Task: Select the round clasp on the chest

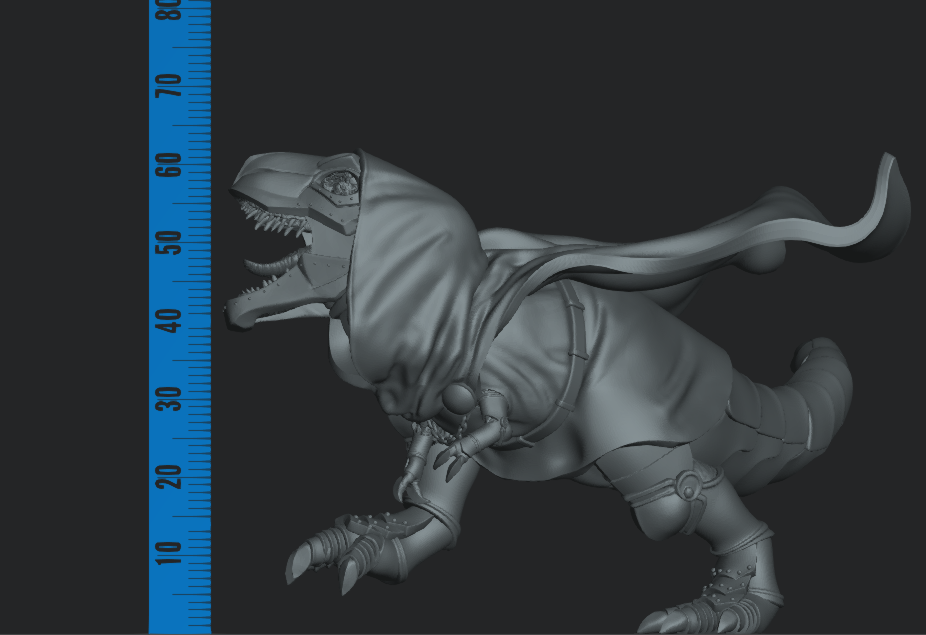Action: click(x=460, y=400)
